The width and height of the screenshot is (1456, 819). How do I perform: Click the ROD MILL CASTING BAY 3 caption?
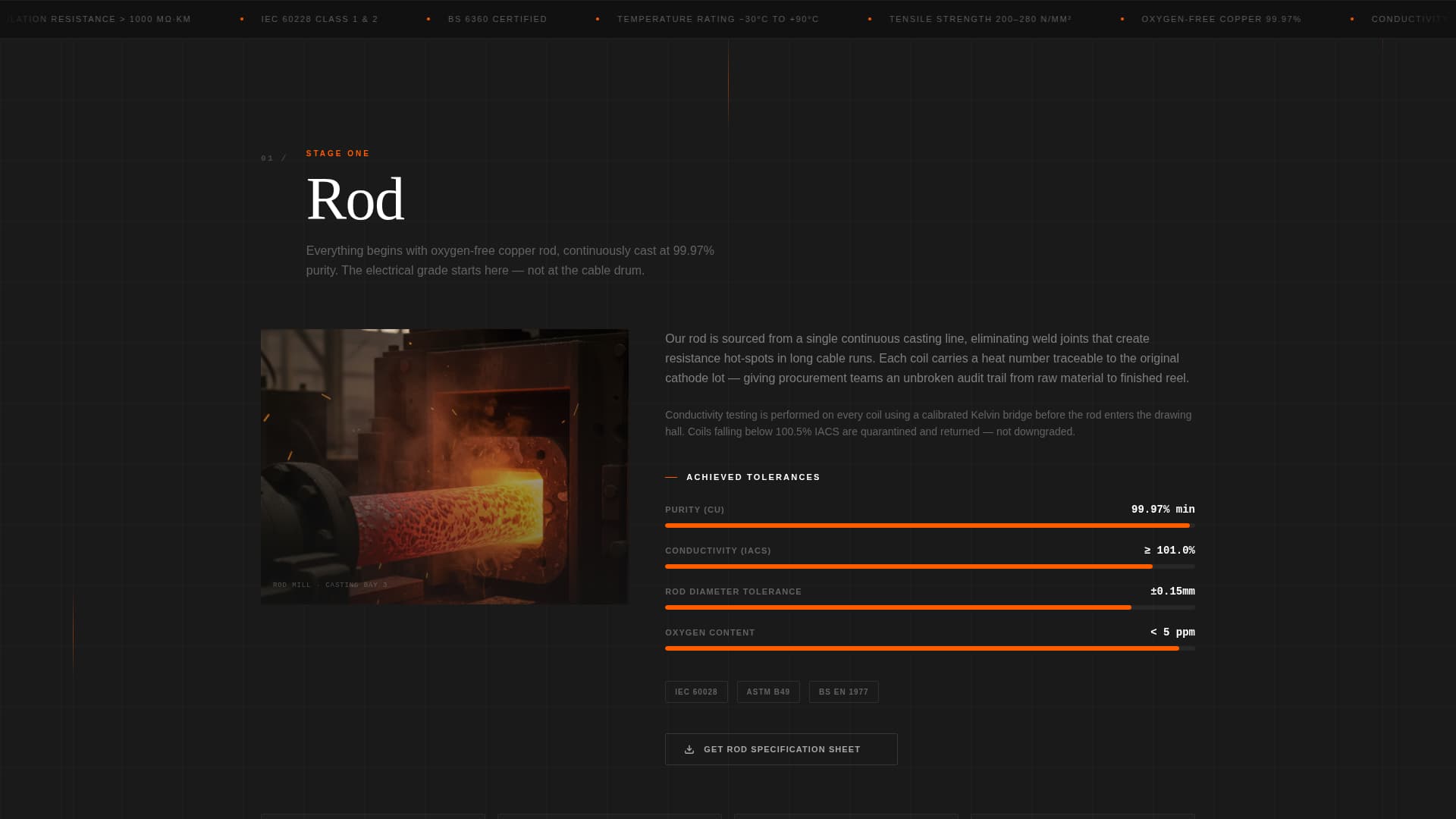[x=331, y=585]
